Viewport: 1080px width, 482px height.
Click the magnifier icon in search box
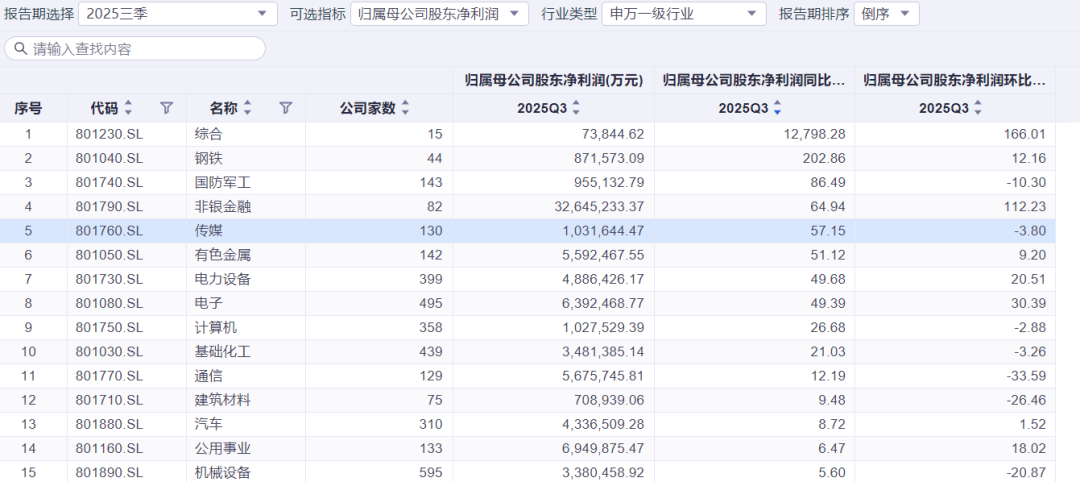(x=21, y=49)
